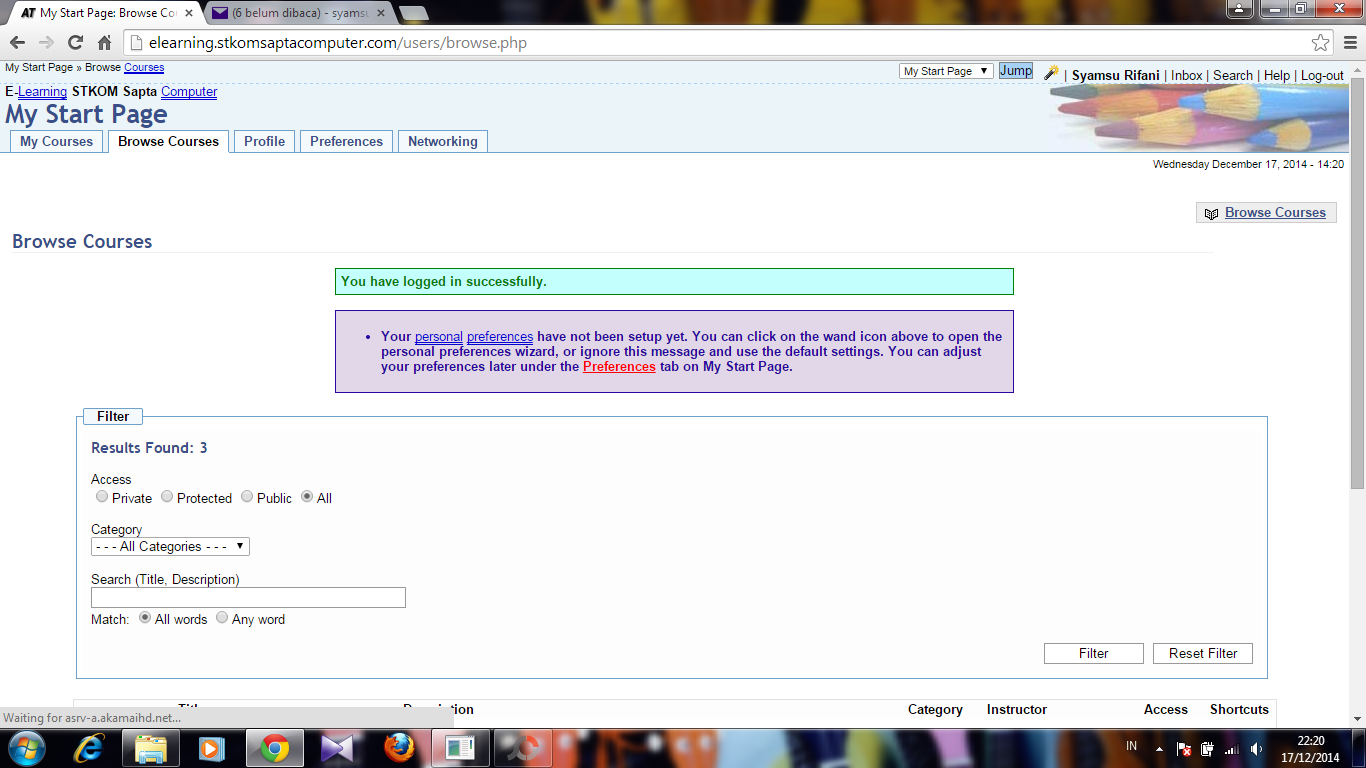Open the All Categories dropdown
This screenshot has width=1366, height=768.
point(170,546)
